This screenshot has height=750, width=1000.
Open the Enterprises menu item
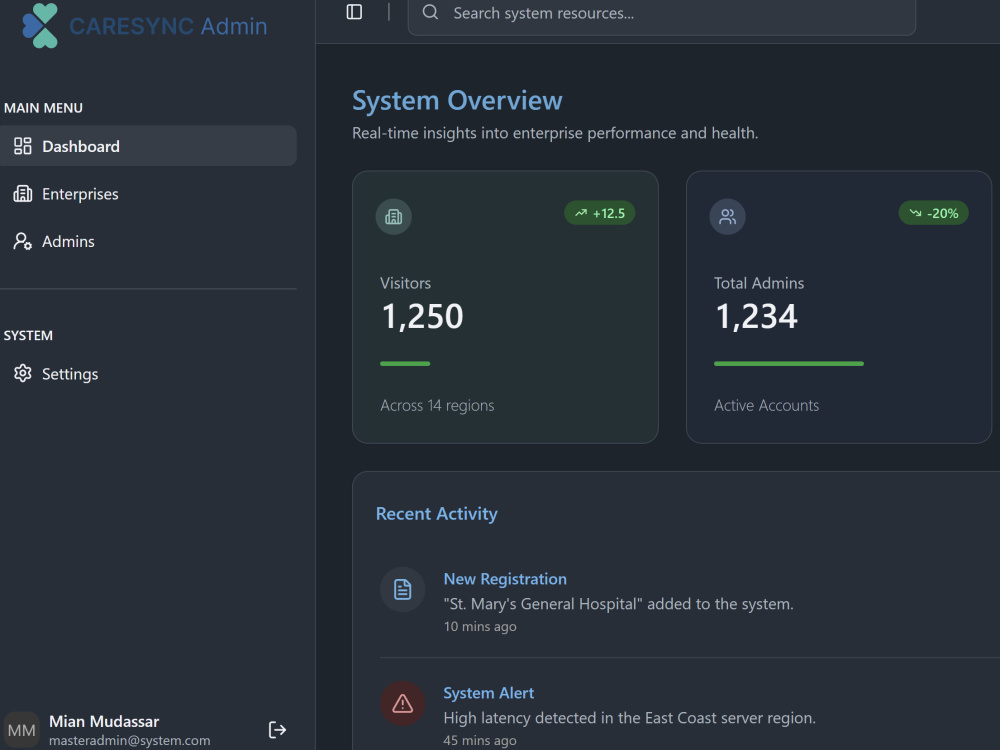click(148, 193)
